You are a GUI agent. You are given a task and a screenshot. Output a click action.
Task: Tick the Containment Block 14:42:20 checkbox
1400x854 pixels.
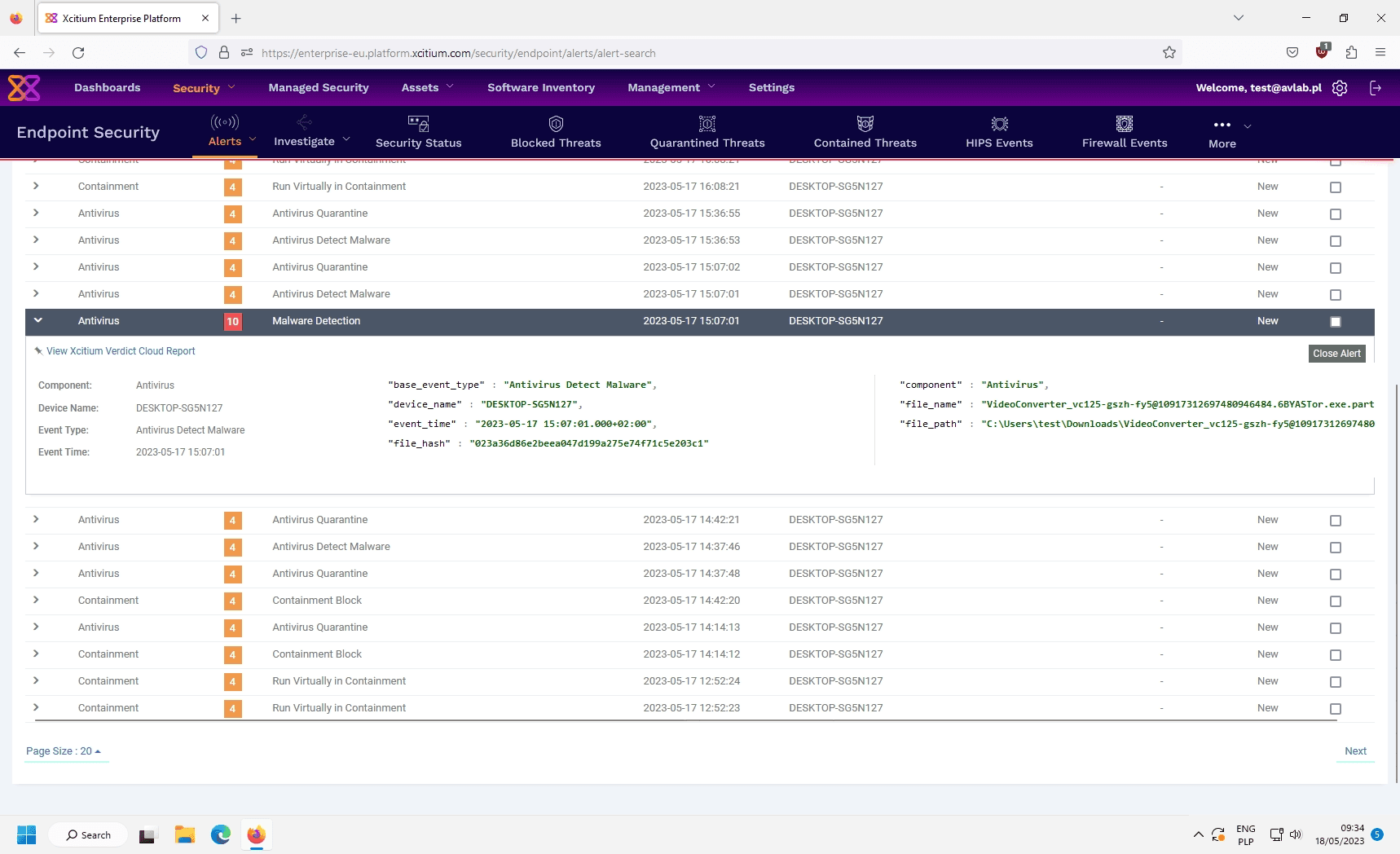pyautogui.click(x=1335, y=601)
